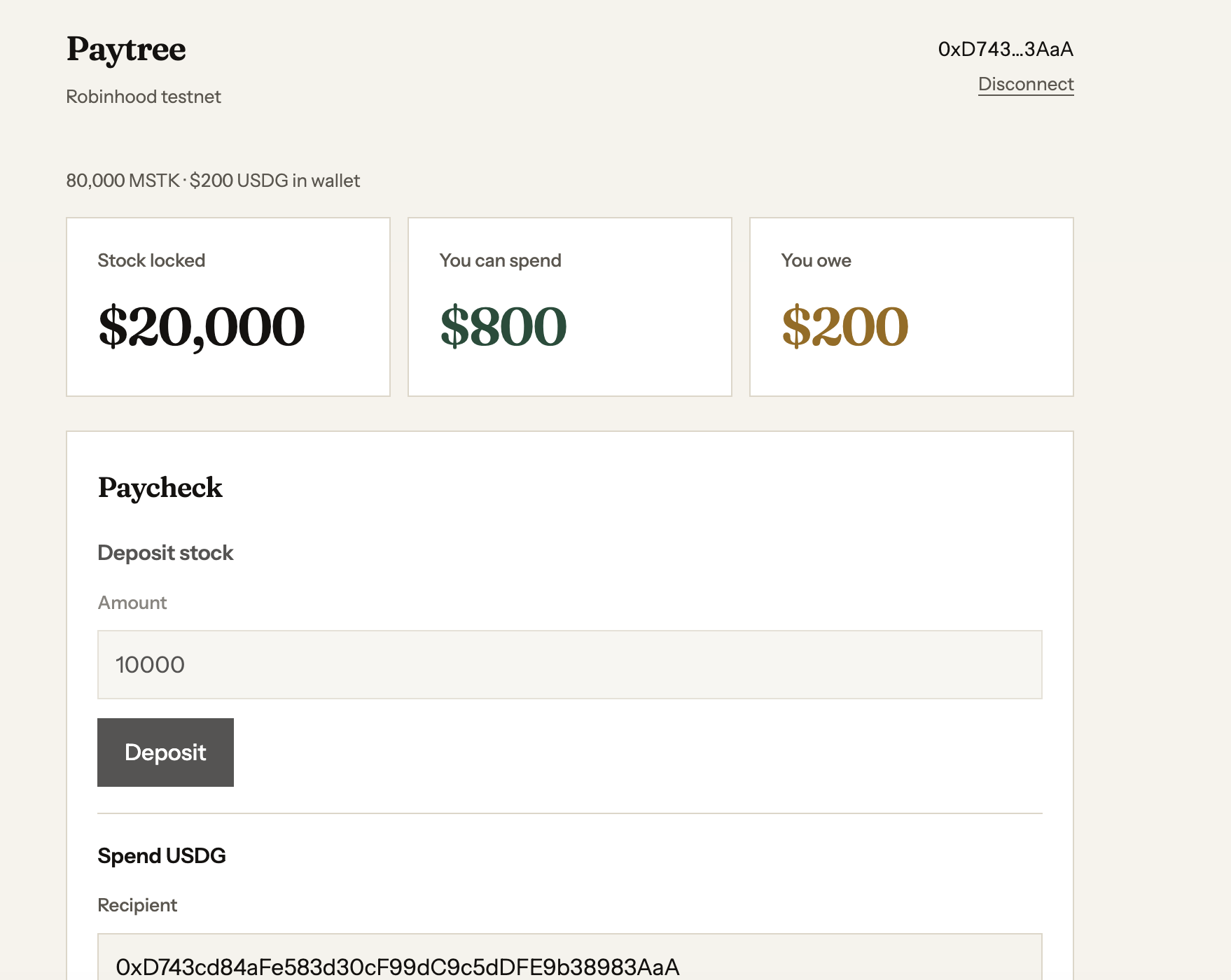The image size is (1231, 980).
Task: Click the $200 owed amount
Action: (845, 327)
